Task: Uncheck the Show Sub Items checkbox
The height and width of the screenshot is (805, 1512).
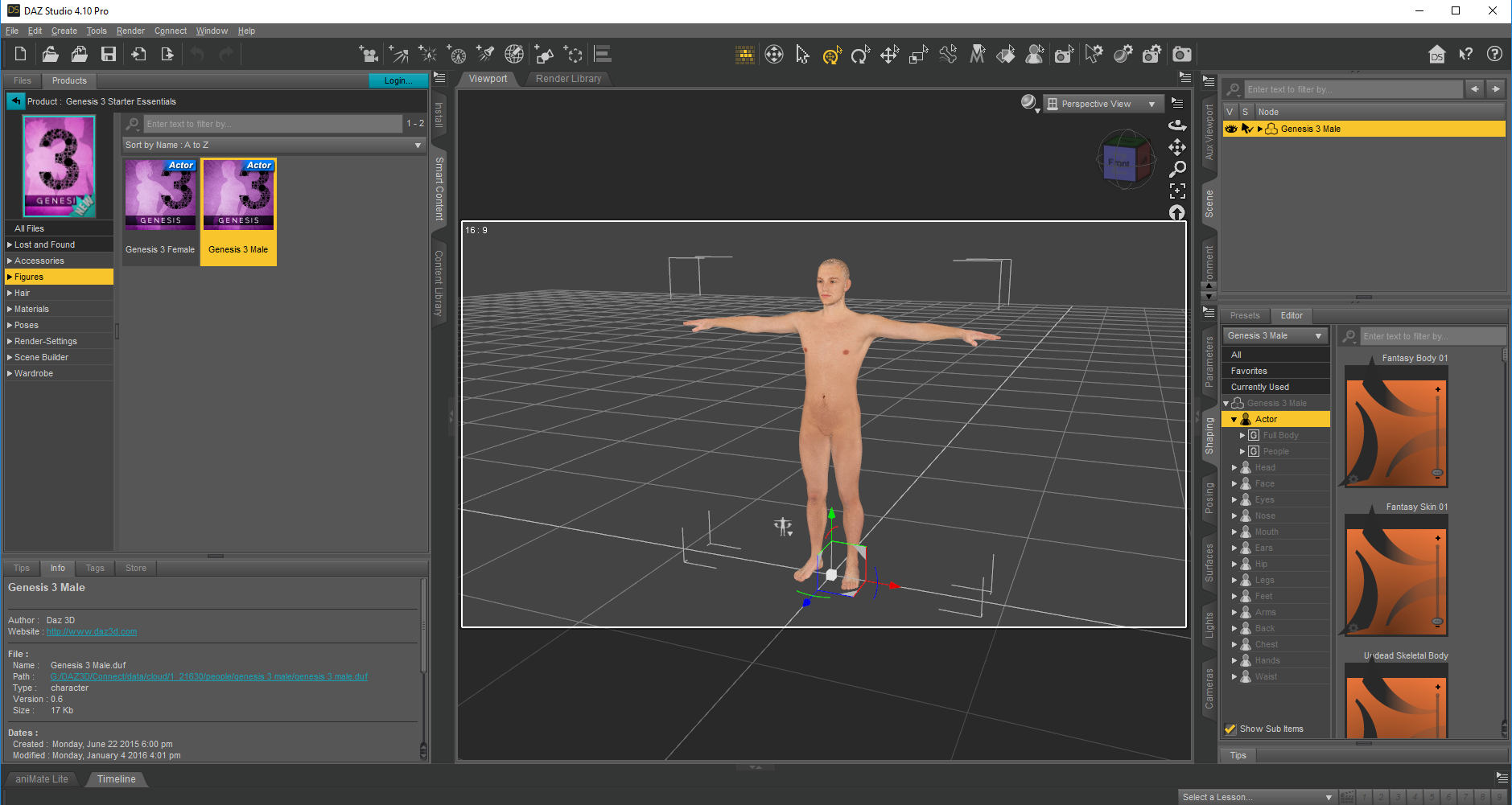Action: pyautogui.click(x=1230, y=729)
